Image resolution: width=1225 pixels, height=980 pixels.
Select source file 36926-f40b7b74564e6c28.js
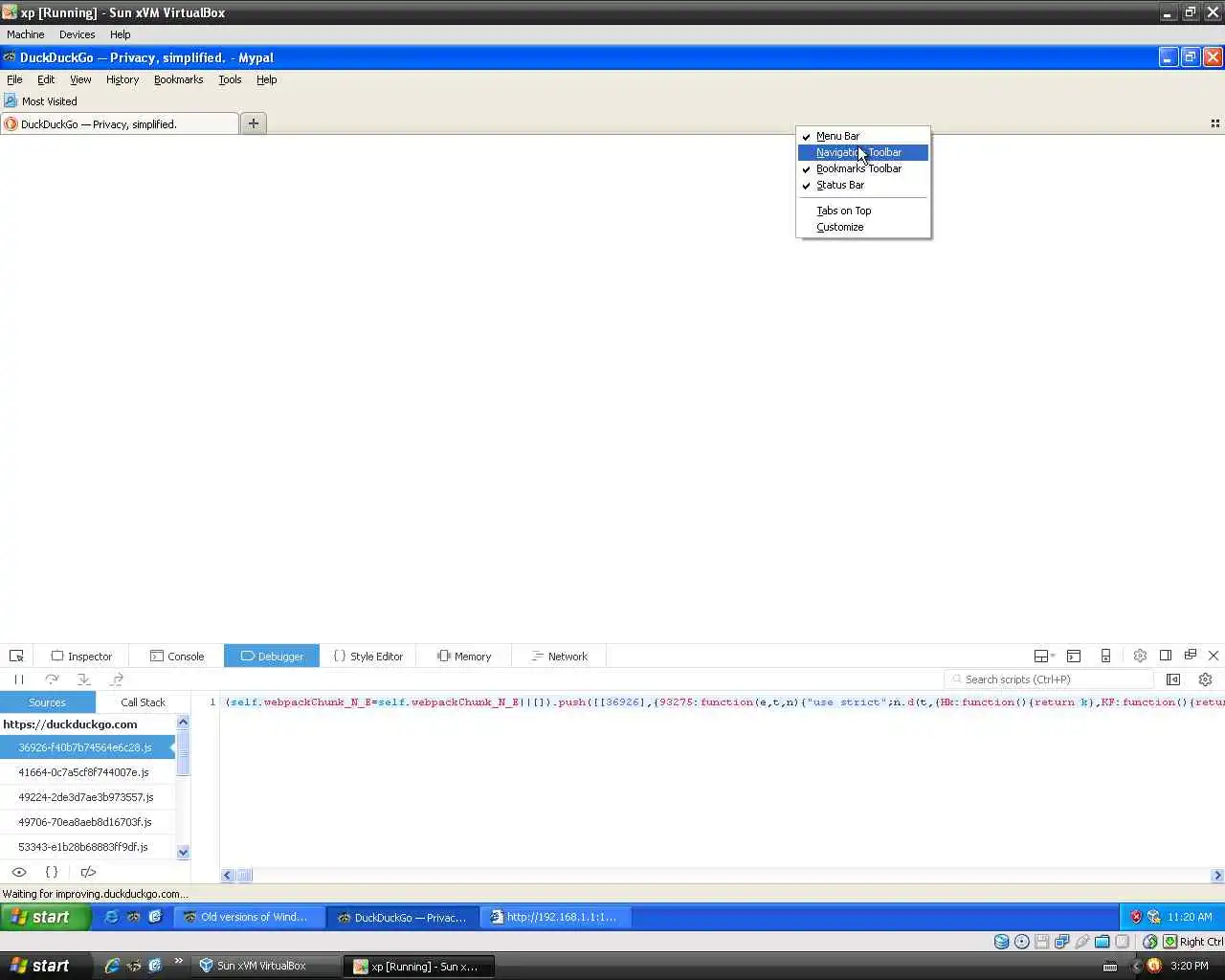[x=87, y=747]
